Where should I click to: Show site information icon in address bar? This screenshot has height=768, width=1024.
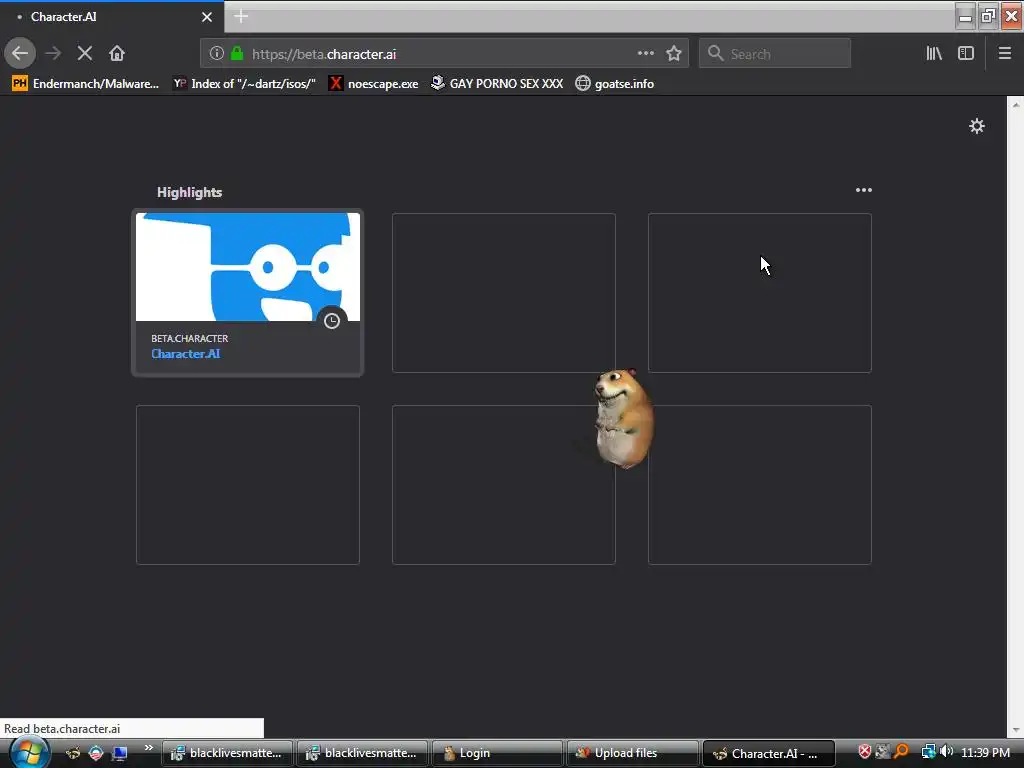[x=217, y=54]
